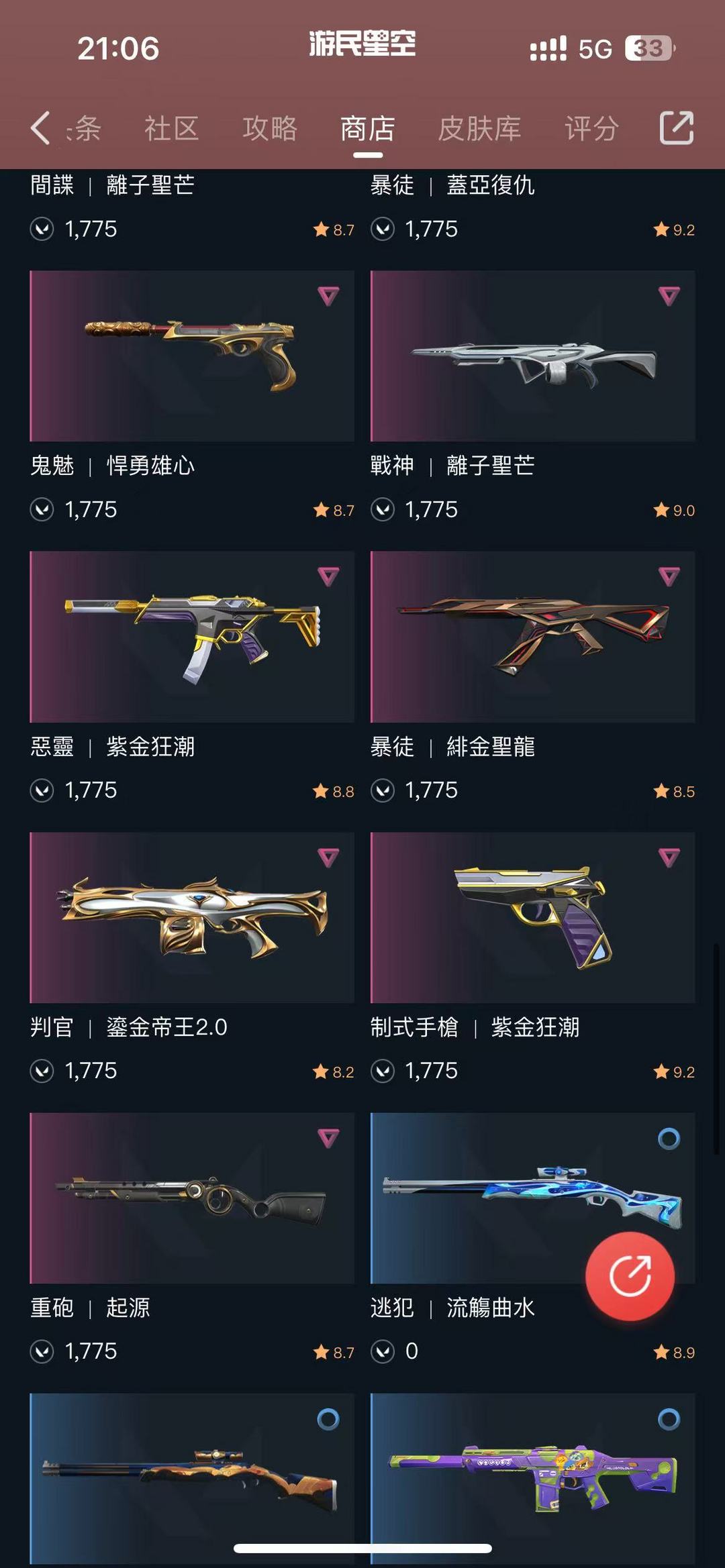Image resolution: width=725 pixels, height=1568 pixels.
Task: Open the 重砲 起源 skin image
Action: tap(192, 1198)
